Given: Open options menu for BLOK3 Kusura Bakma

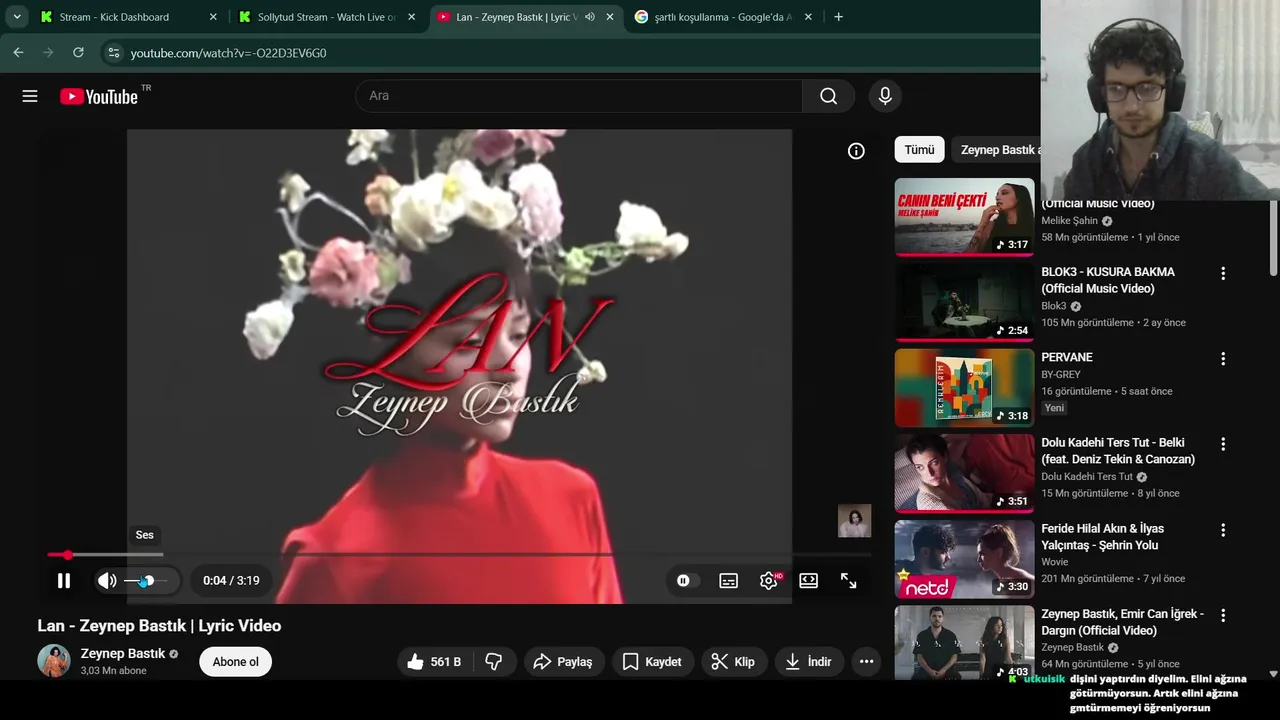Looking at the screenshot, I should point(1222,273).
